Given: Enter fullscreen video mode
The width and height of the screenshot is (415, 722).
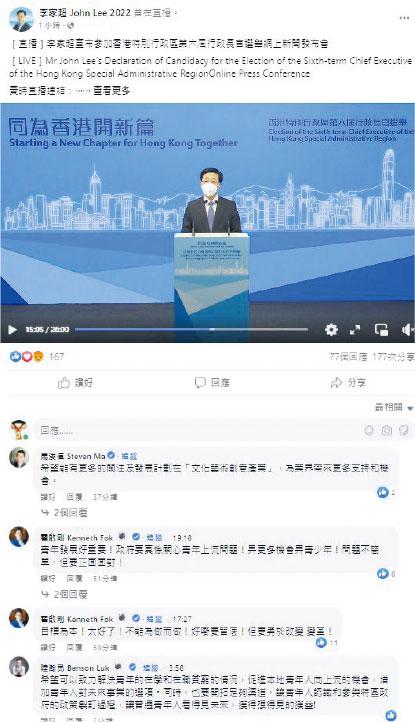Looking at the screenshot, I should coord(355,330).
